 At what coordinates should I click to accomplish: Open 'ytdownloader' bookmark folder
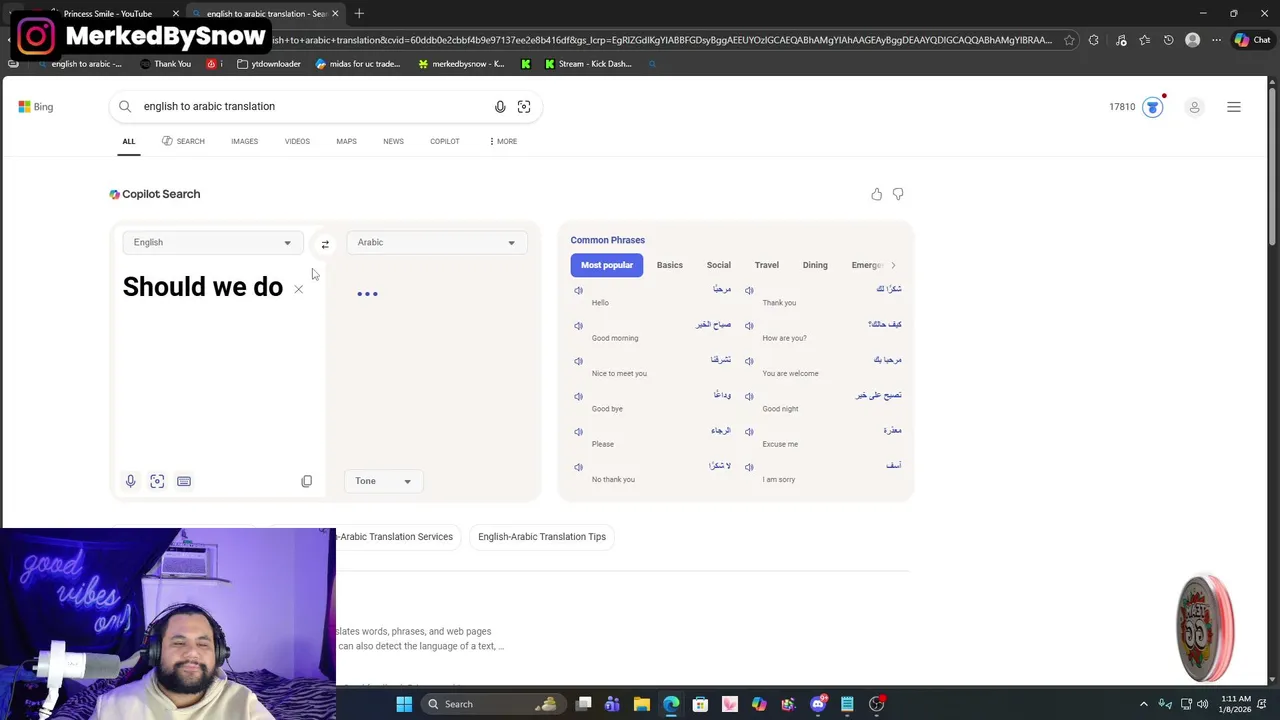pos(269,64)
